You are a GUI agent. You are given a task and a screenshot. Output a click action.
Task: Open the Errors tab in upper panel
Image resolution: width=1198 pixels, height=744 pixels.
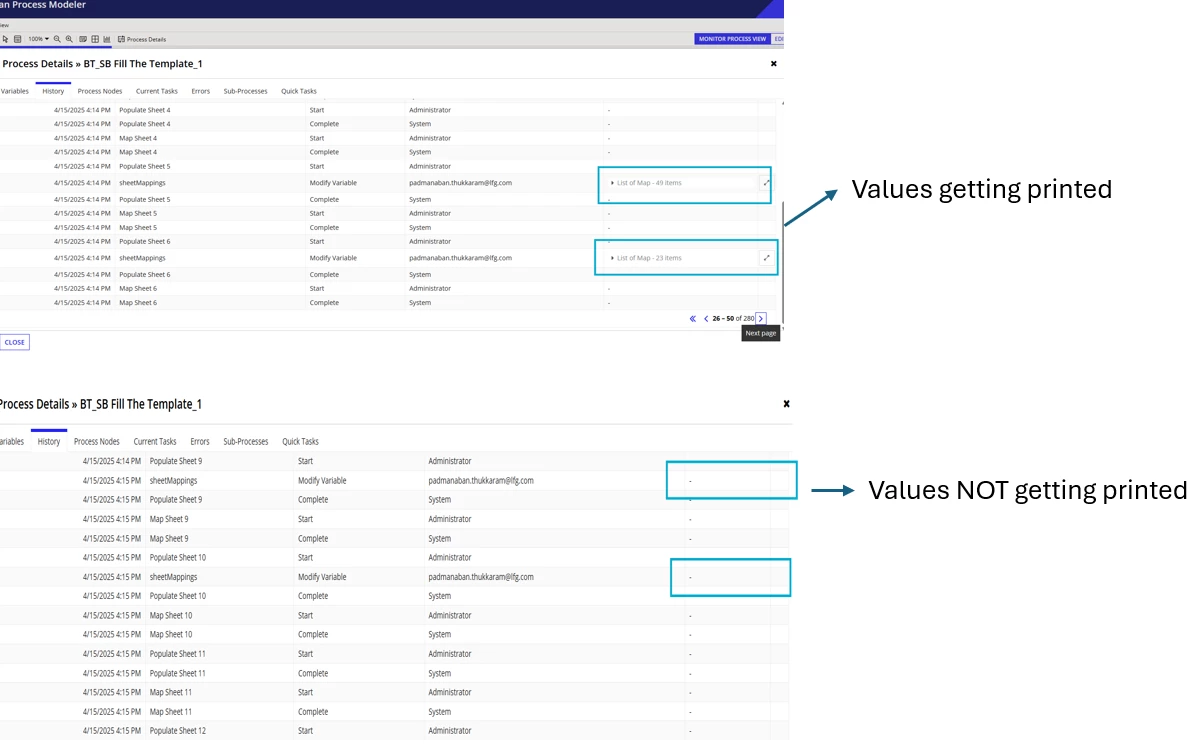[201, 91]
